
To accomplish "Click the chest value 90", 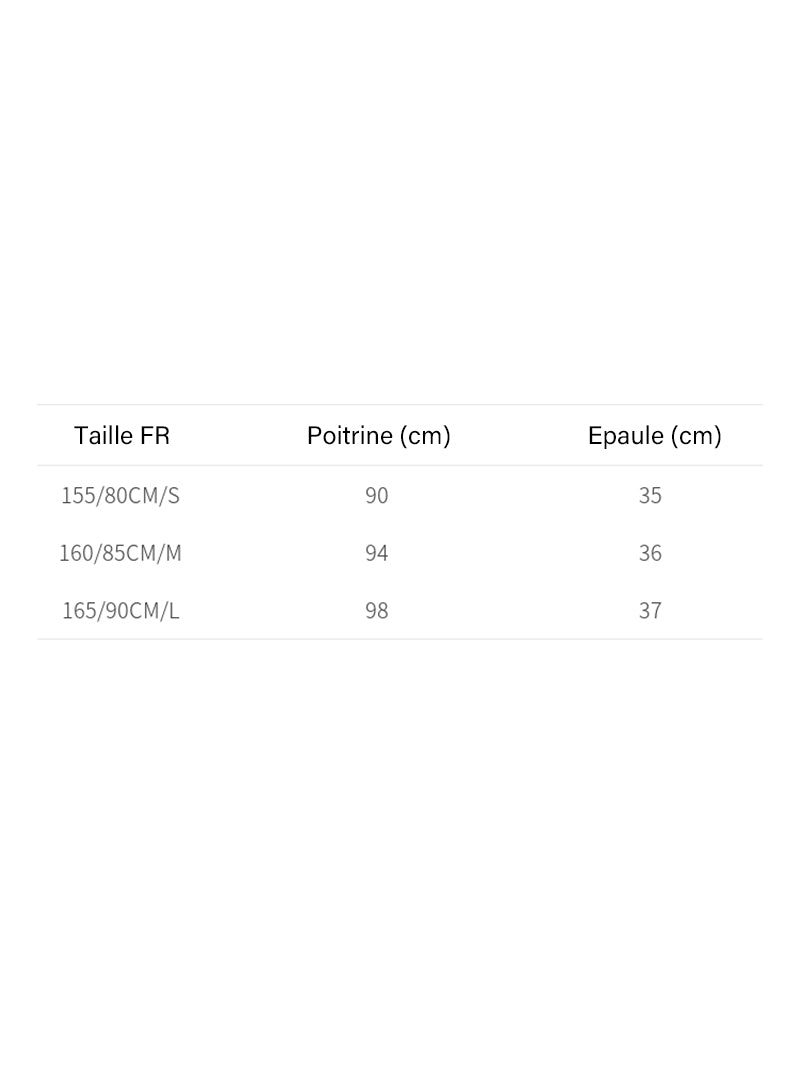I will click(377, 495).
